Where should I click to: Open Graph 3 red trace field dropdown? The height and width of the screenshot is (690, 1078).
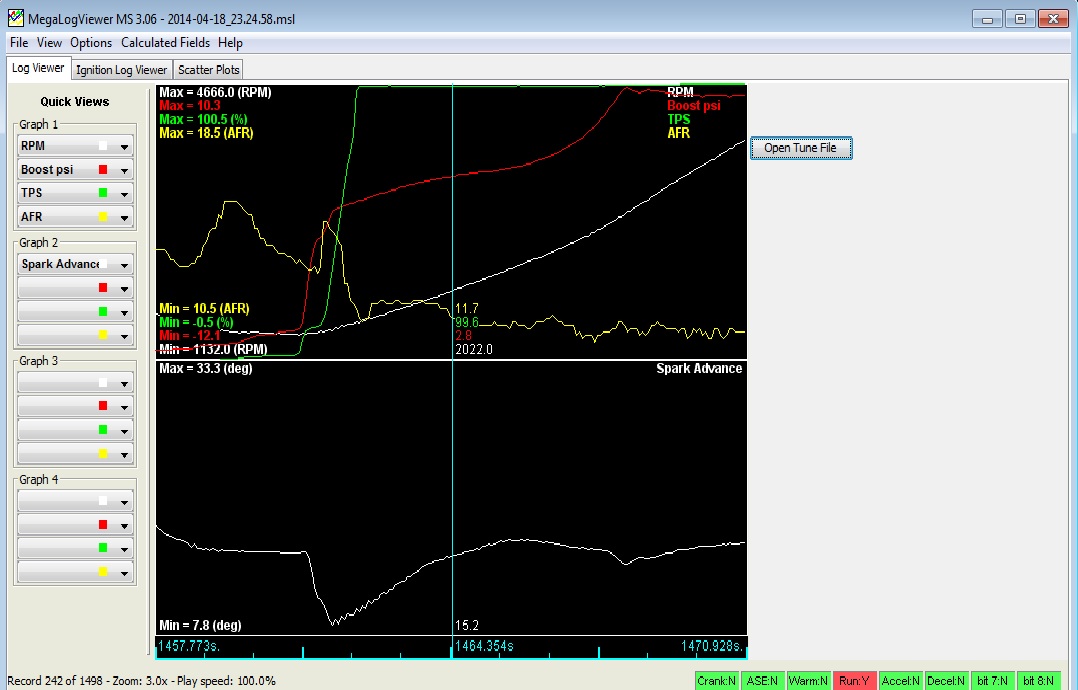pyautogui.click(x=75, y=406)
